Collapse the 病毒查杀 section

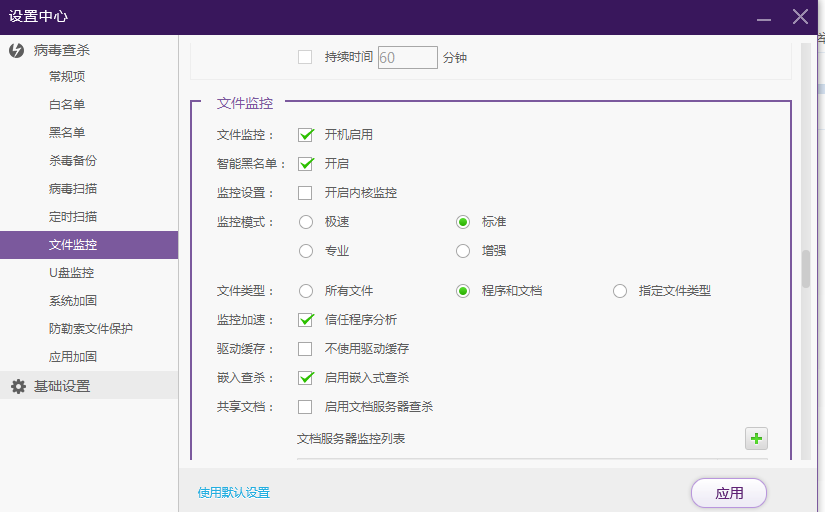62,50
